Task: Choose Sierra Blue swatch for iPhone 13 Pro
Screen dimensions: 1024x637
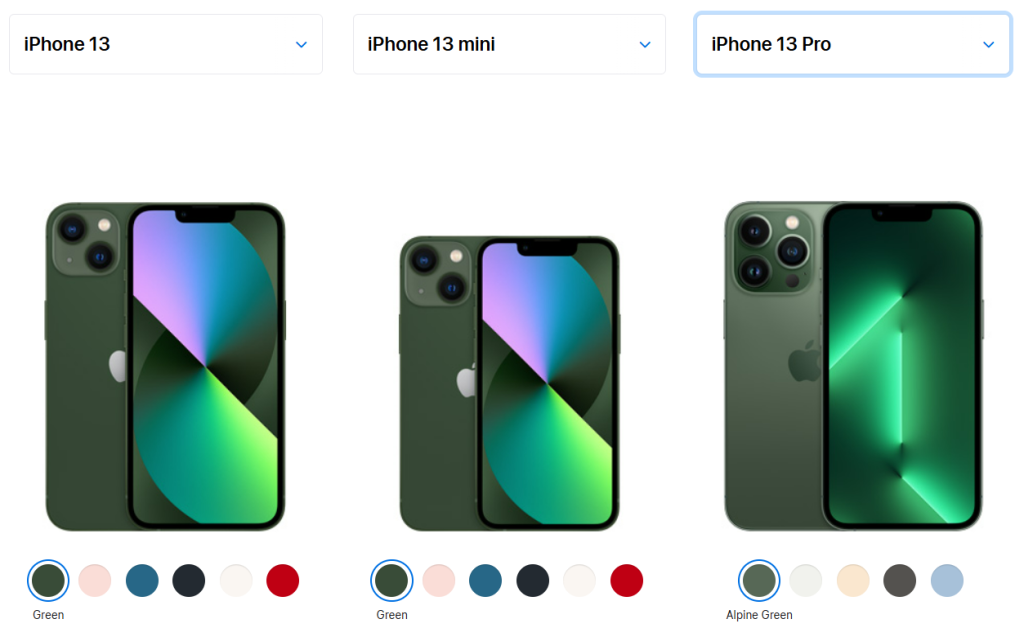Action: point(946,580)
